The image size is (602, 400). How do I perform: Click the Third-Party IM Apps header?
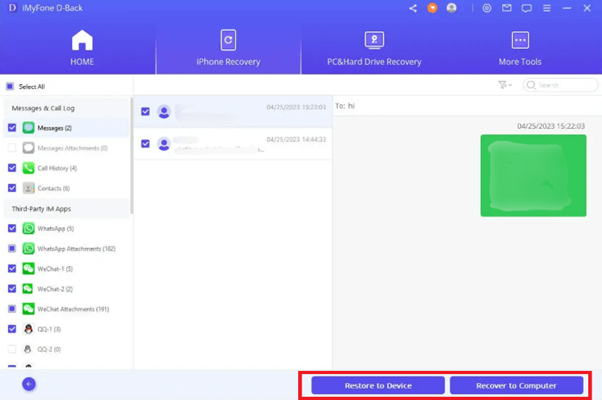tap(66, 209)
